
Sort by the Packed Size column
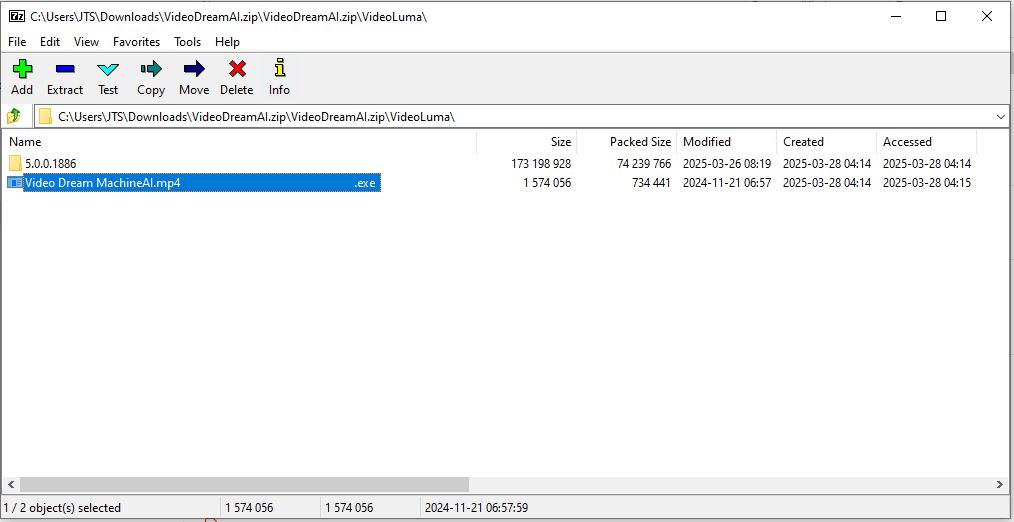point(640,142)
